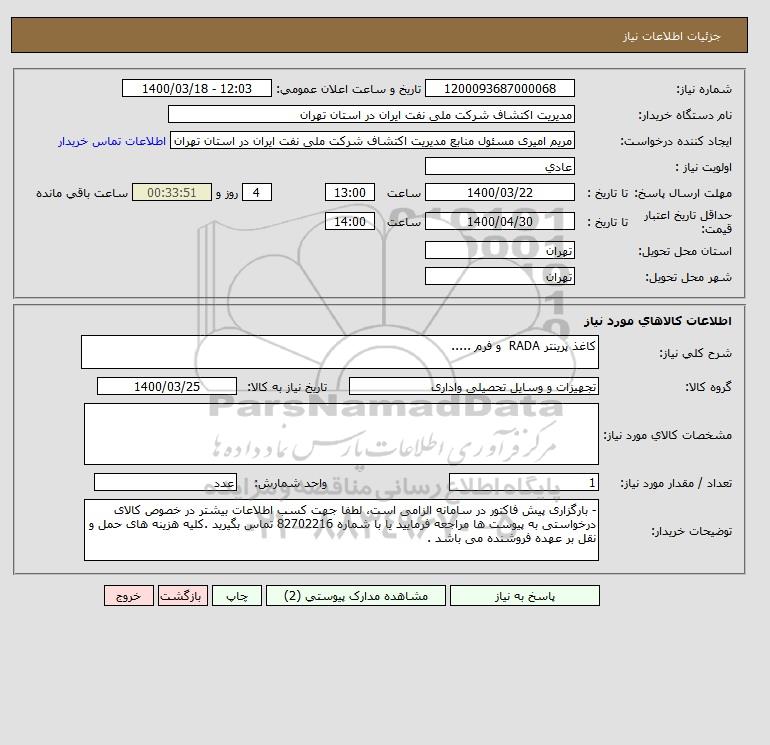Click the شرح کلی نیاز label

point(695,353)
